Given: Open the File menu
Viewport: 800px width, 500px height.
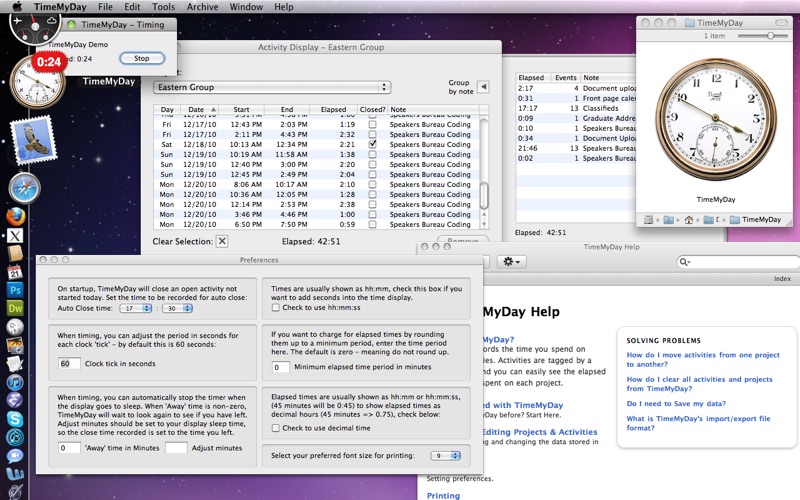Looking at the screenshot, I should pos(106,7).
